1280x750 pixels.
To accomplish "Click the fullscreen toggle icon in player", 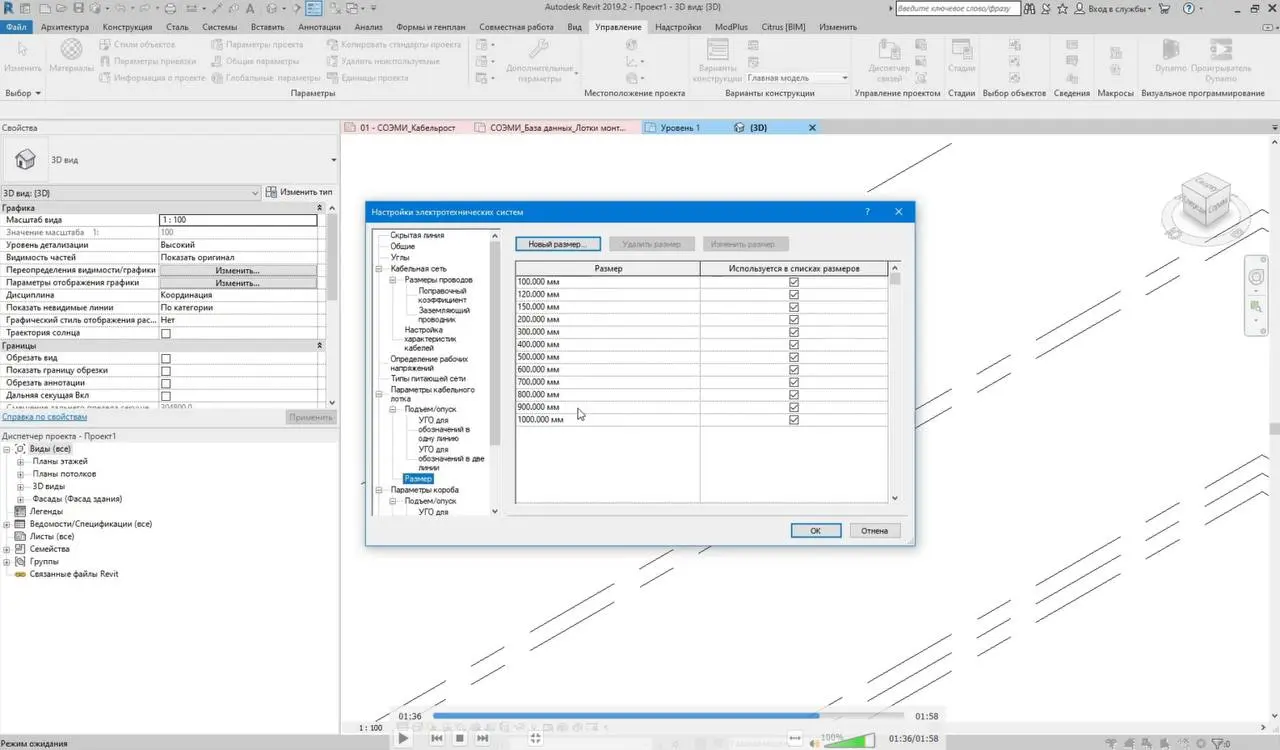I will 535,738.
